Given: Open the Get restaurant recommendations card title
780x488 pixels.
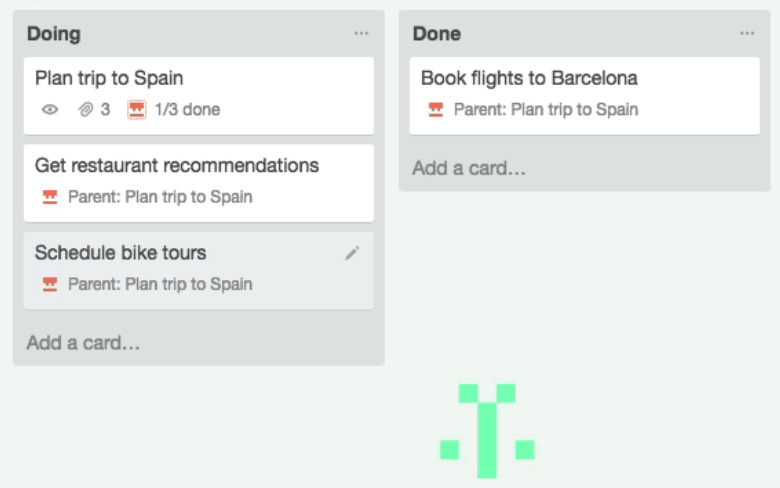Looking at the screenshot, I should click(177, 165).
